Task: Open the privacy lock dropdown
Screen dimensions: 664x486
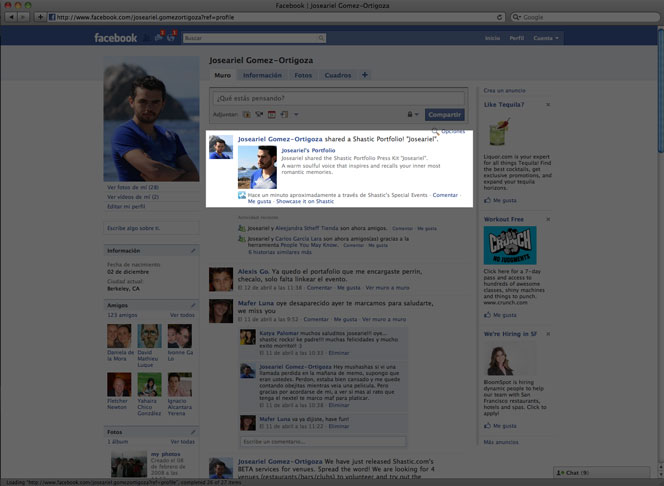Action: tap(412, 114)
